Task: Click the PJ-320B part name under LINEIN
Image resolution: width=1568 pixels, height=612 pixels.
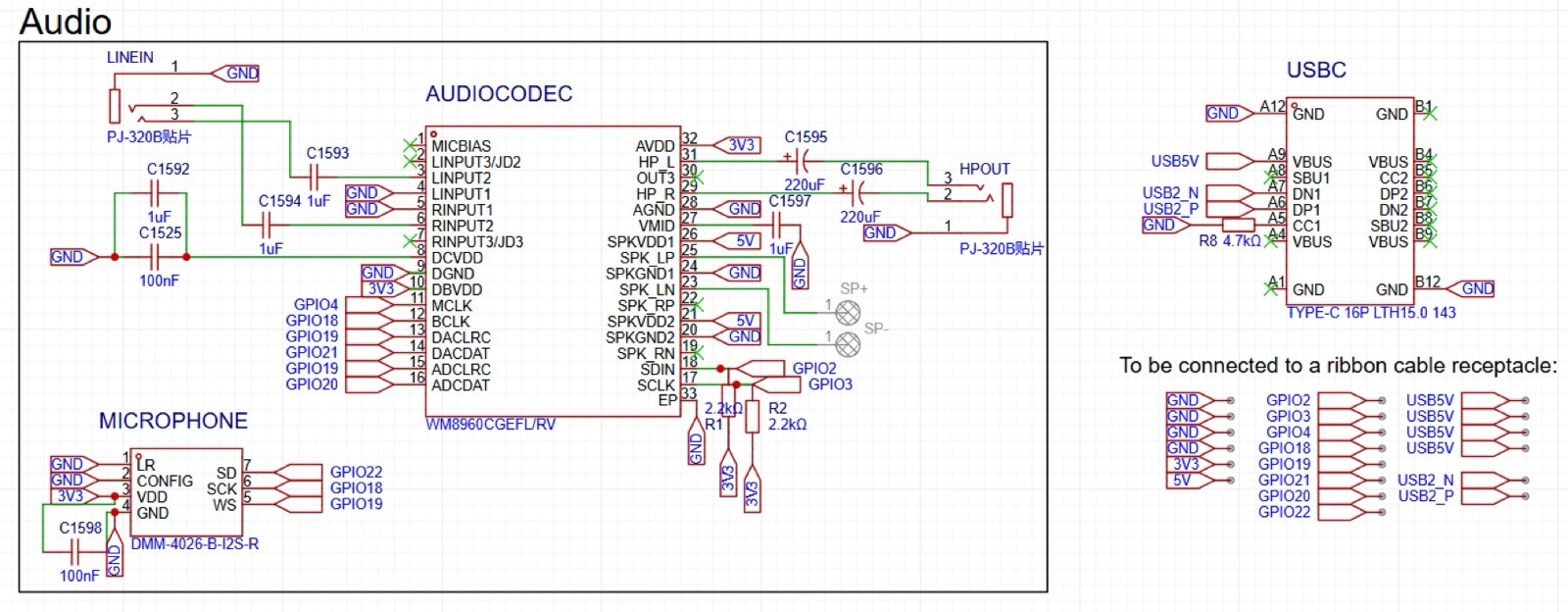Action: [x=149, y=137]
